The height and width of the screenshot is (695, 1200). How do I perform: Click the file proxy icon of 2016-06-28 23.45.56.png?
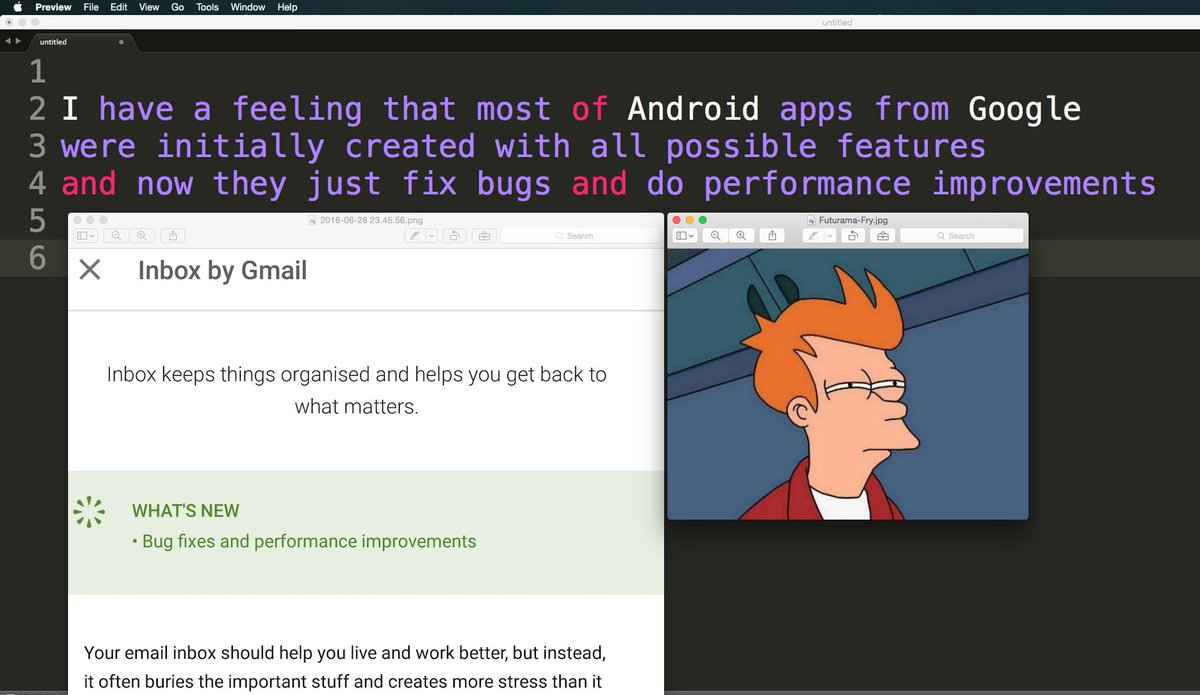click(x=312, y=220)
